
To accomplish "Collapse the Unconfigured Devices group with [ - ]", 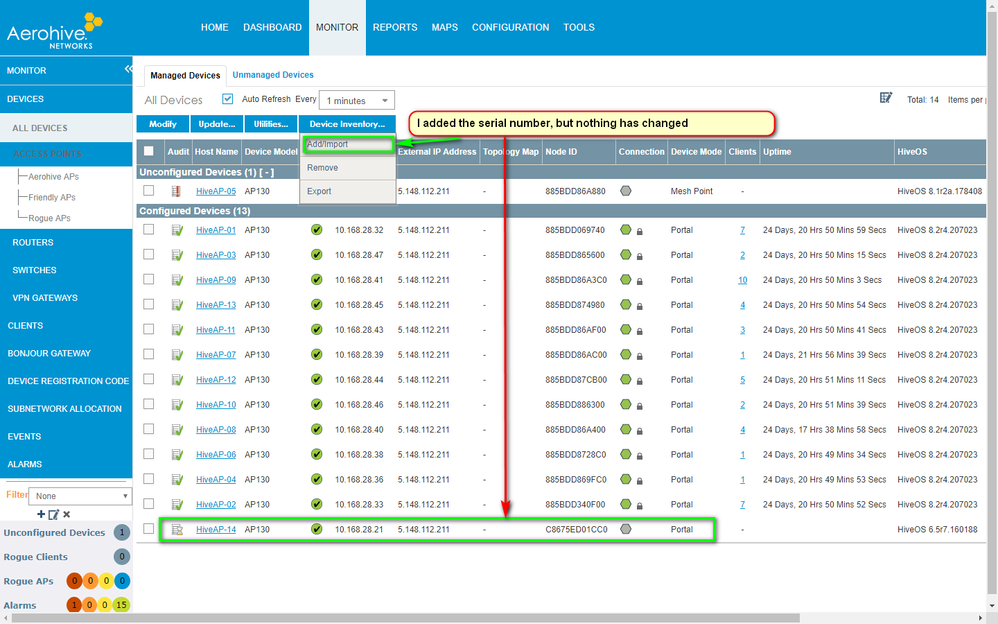I will (266, 173).
